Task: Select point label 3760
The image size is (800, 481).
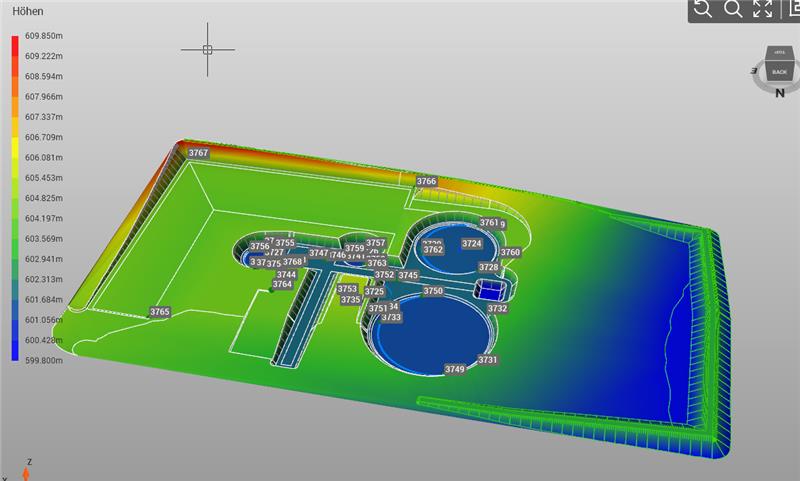Action: (x=510, y=252)
